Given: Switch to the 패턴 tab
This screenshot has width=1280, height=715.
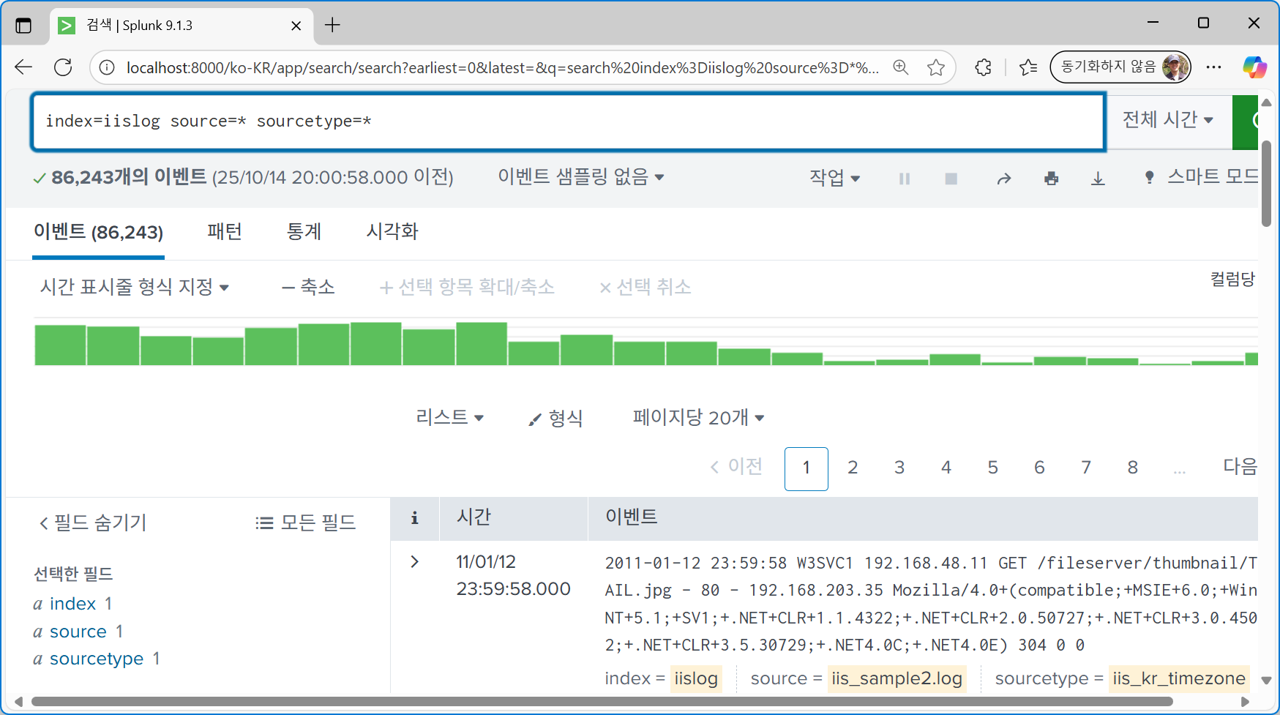Looking at the screenshot, I should pyautogui.click(x=224, y=231).
